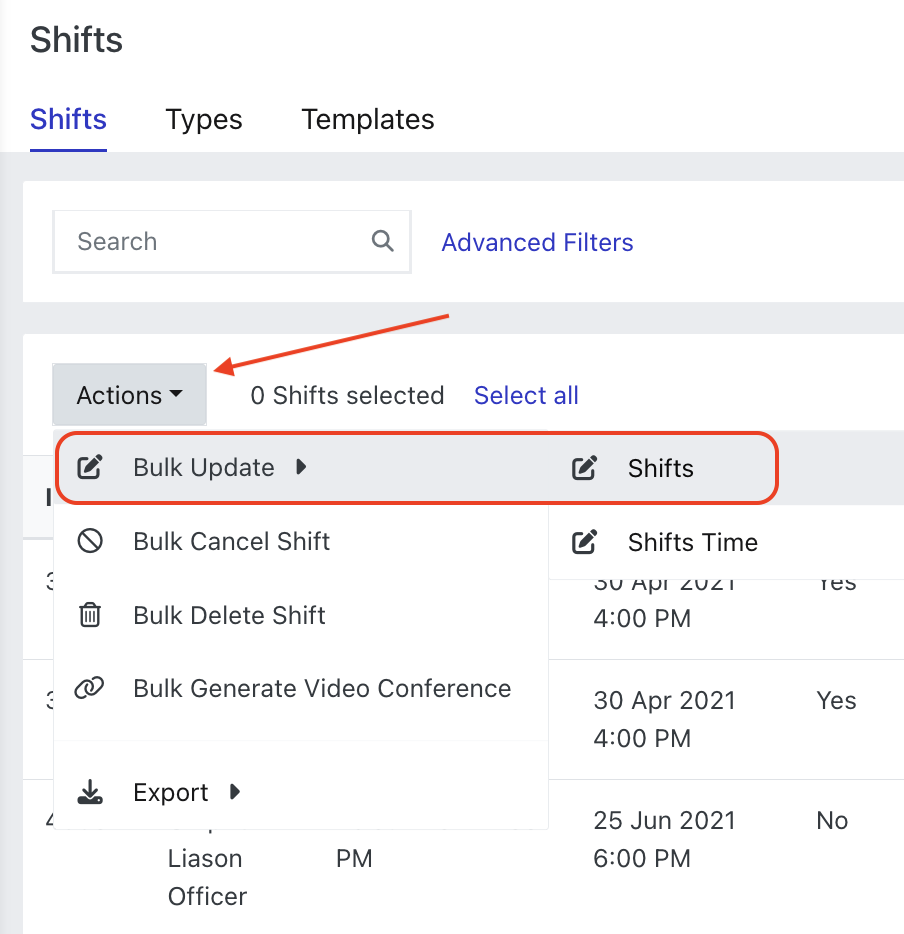Expand the Bulk Update submenu arrow
This screenshot has width=904, height=934.
click(301, 467)
